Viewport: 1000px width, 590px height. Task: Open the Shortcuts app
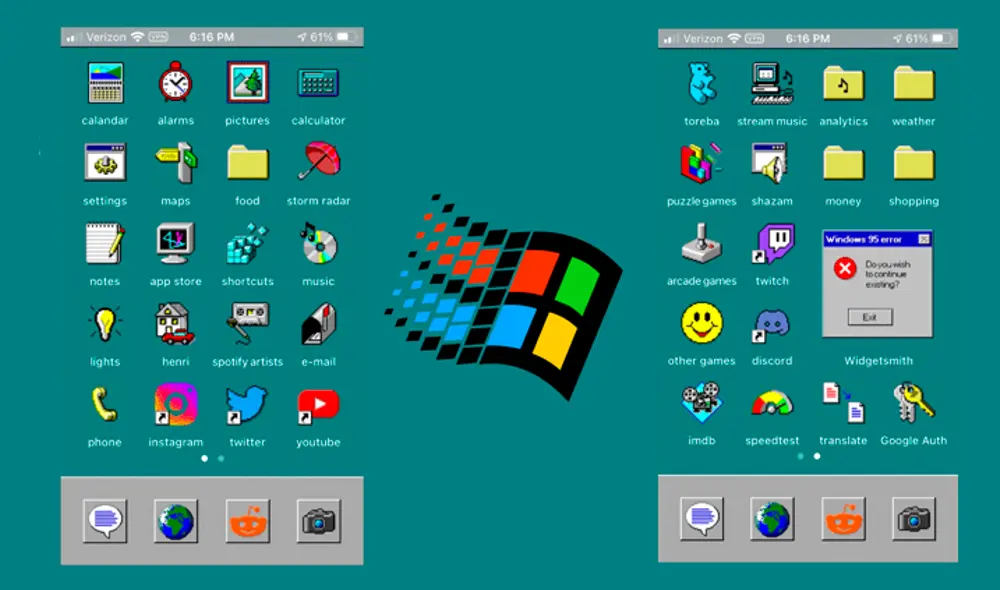(x=247, y=245)
